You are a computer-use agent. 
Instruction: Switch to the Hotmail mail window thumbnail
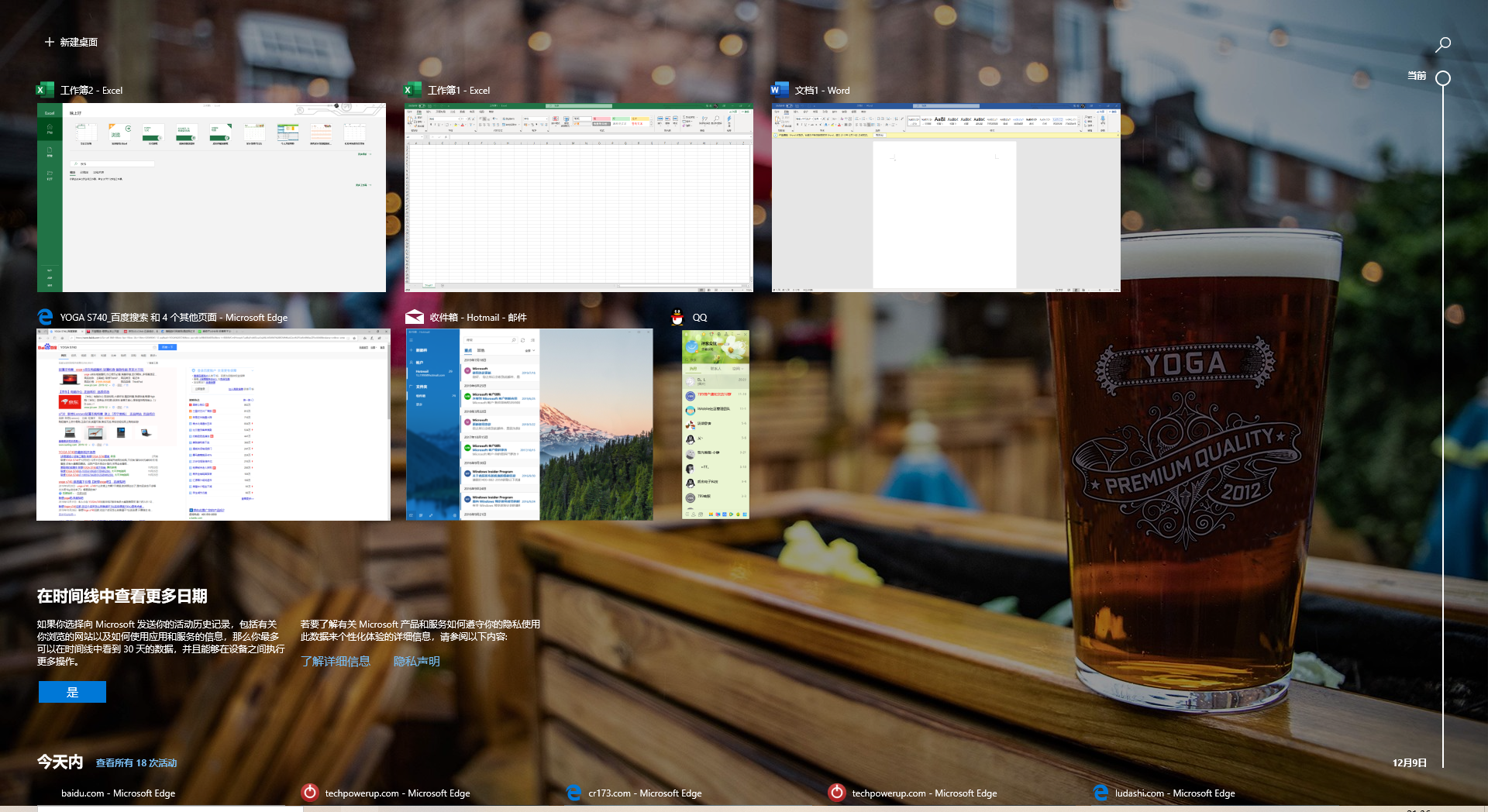pyautogui.click(x=529, y=425)
